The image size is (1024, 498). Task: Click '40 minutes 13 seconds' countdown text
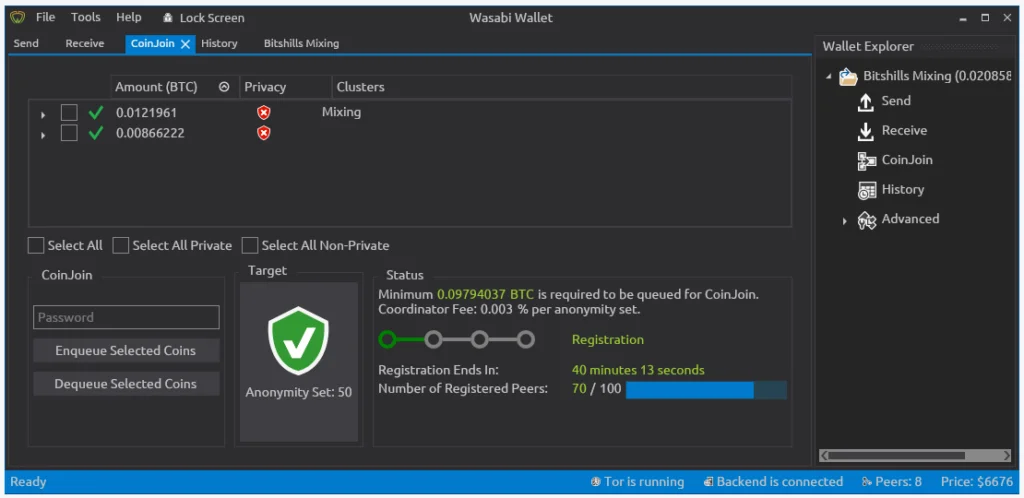pyautogui.click(x=638, y=370)
